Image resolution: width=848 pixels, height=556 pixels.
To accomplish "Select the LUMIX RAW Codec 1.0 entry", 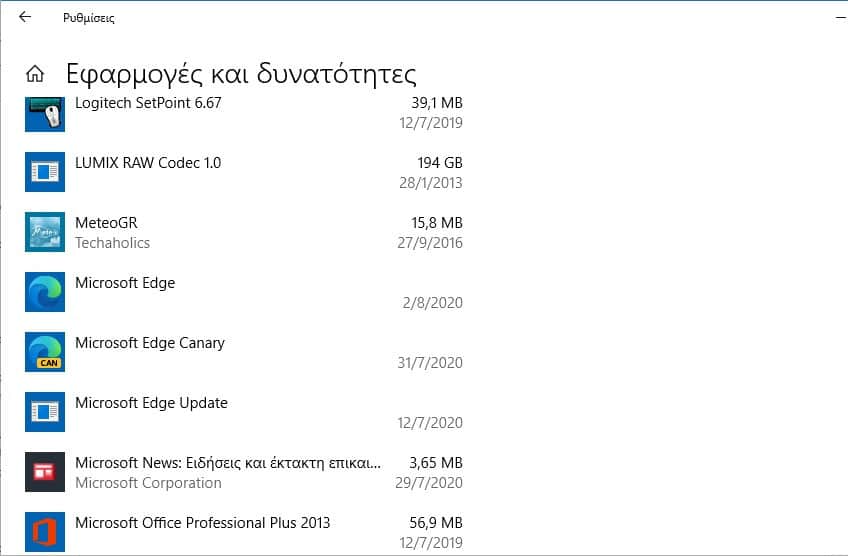I will [148, 163].
